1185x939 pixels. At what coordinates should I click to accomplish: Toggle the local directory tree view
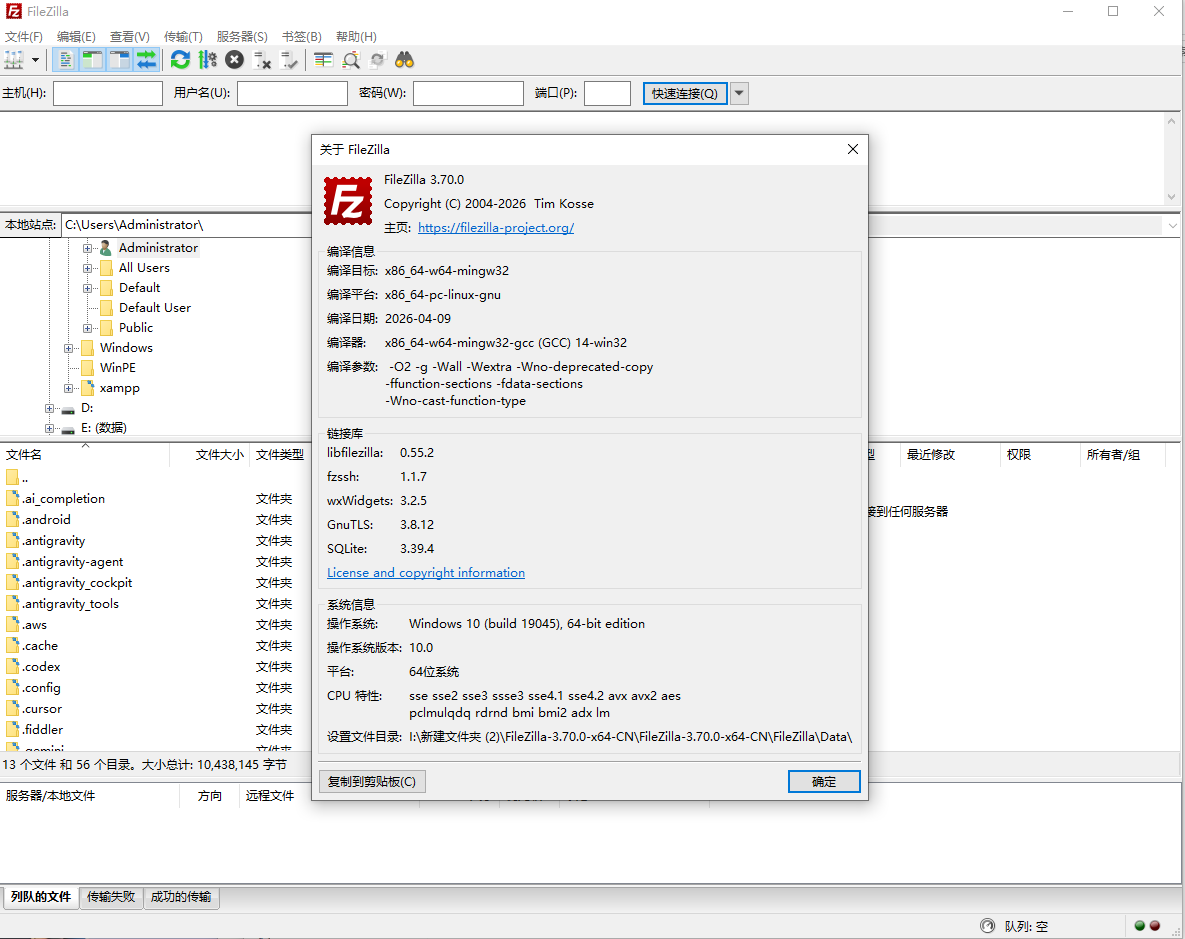[x=91, y=59]
